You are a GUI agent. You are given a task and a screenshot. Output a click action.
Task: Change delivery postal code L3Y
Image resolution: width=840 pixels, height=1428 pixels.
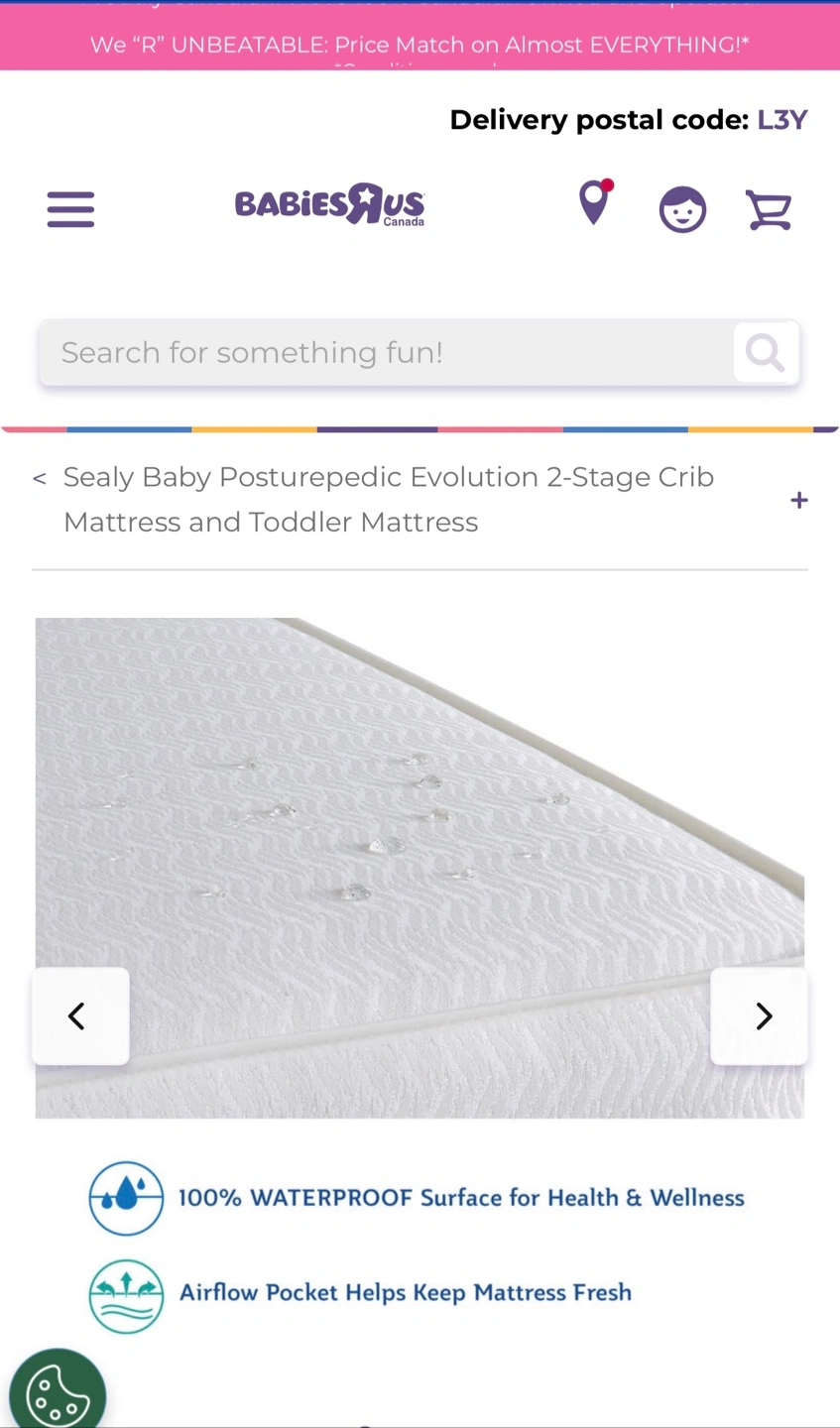pos(782,120)
